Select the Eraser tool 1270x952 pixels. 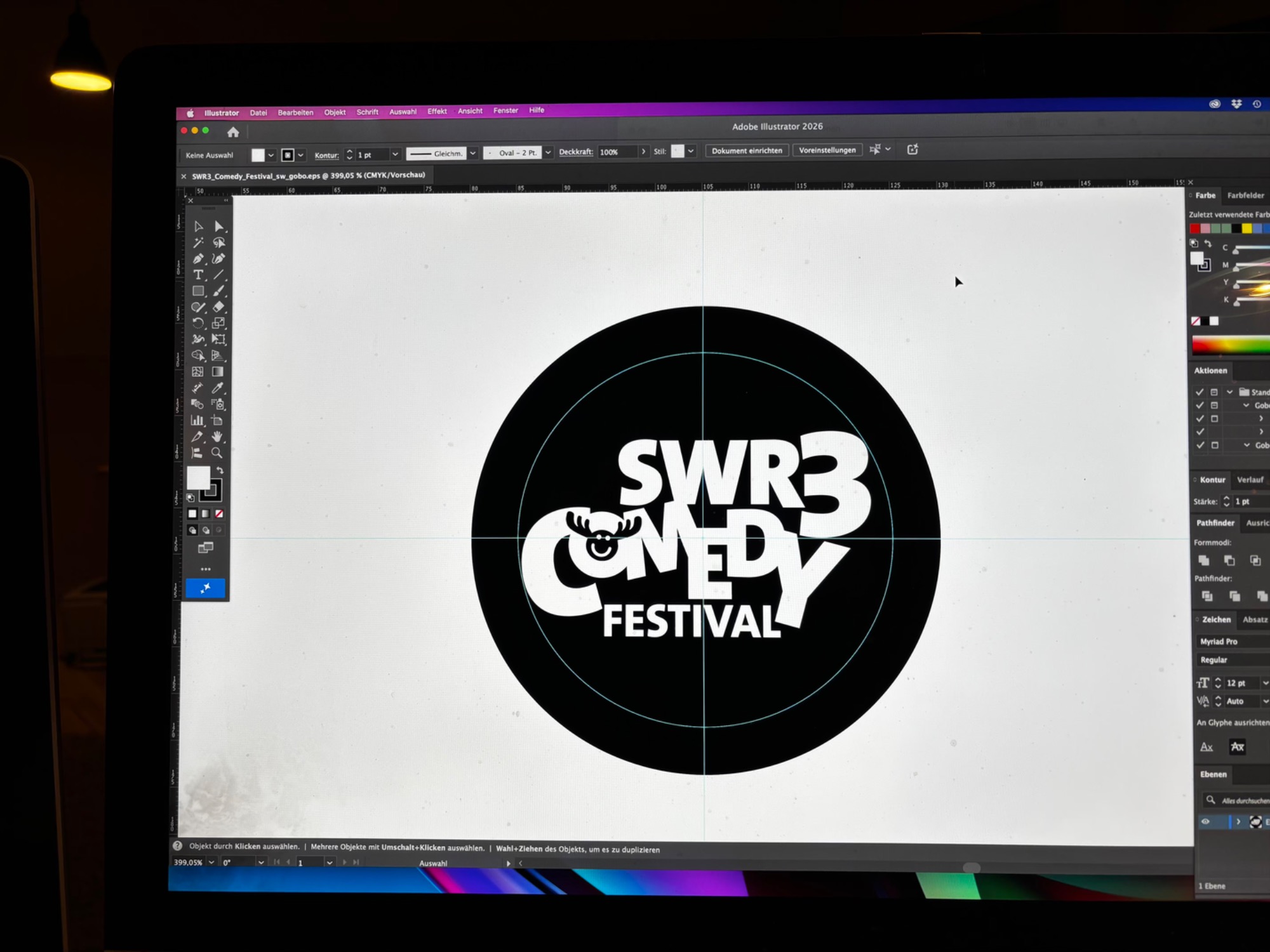(218, 307)
